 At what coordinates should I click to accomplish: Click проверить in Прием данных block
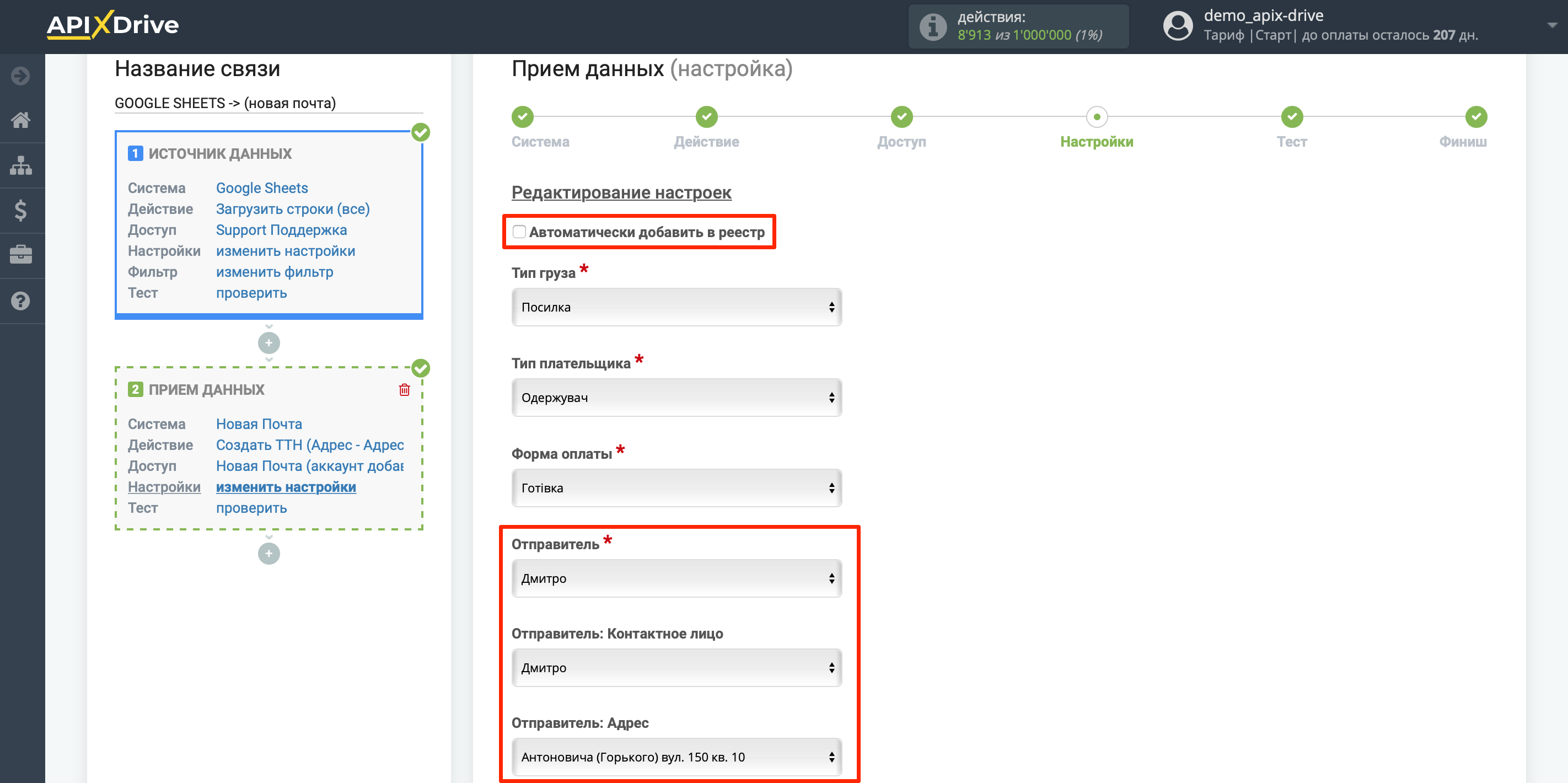(251, 508)
